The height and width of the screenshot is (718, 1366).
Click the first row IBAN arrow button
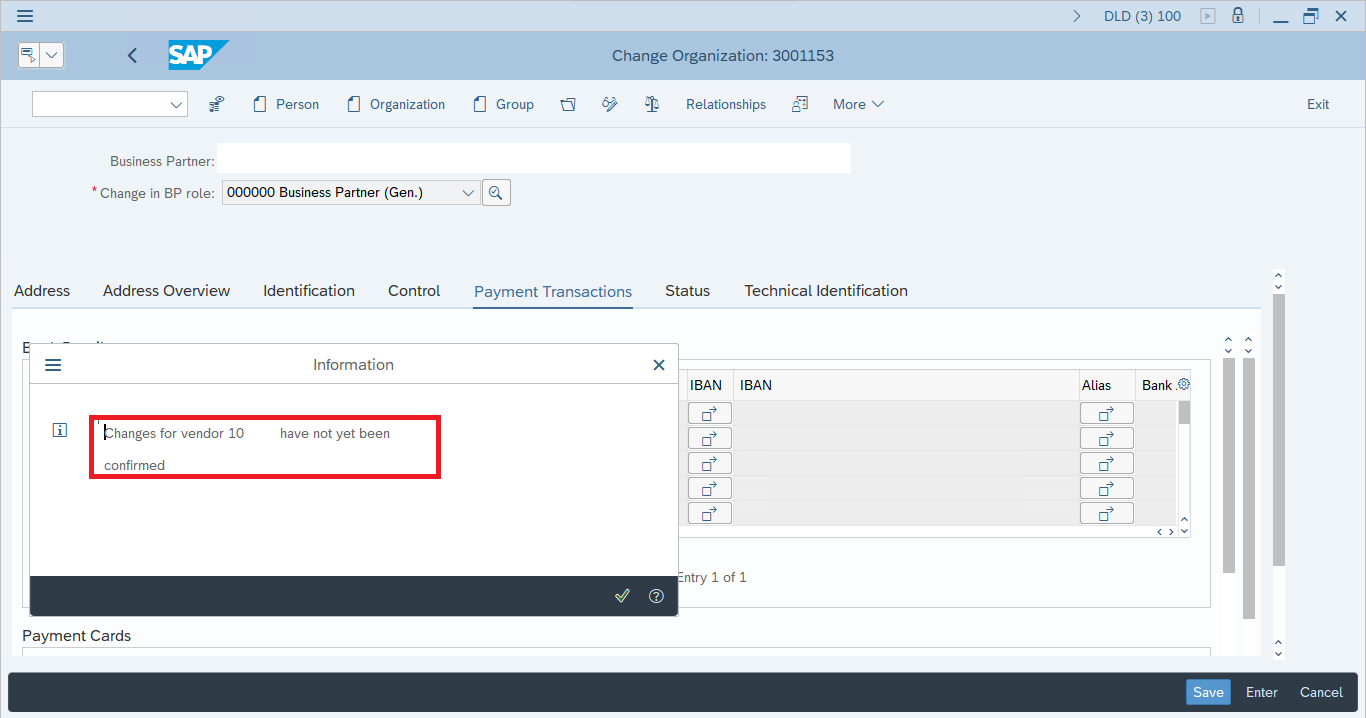[x=709, y=413]
